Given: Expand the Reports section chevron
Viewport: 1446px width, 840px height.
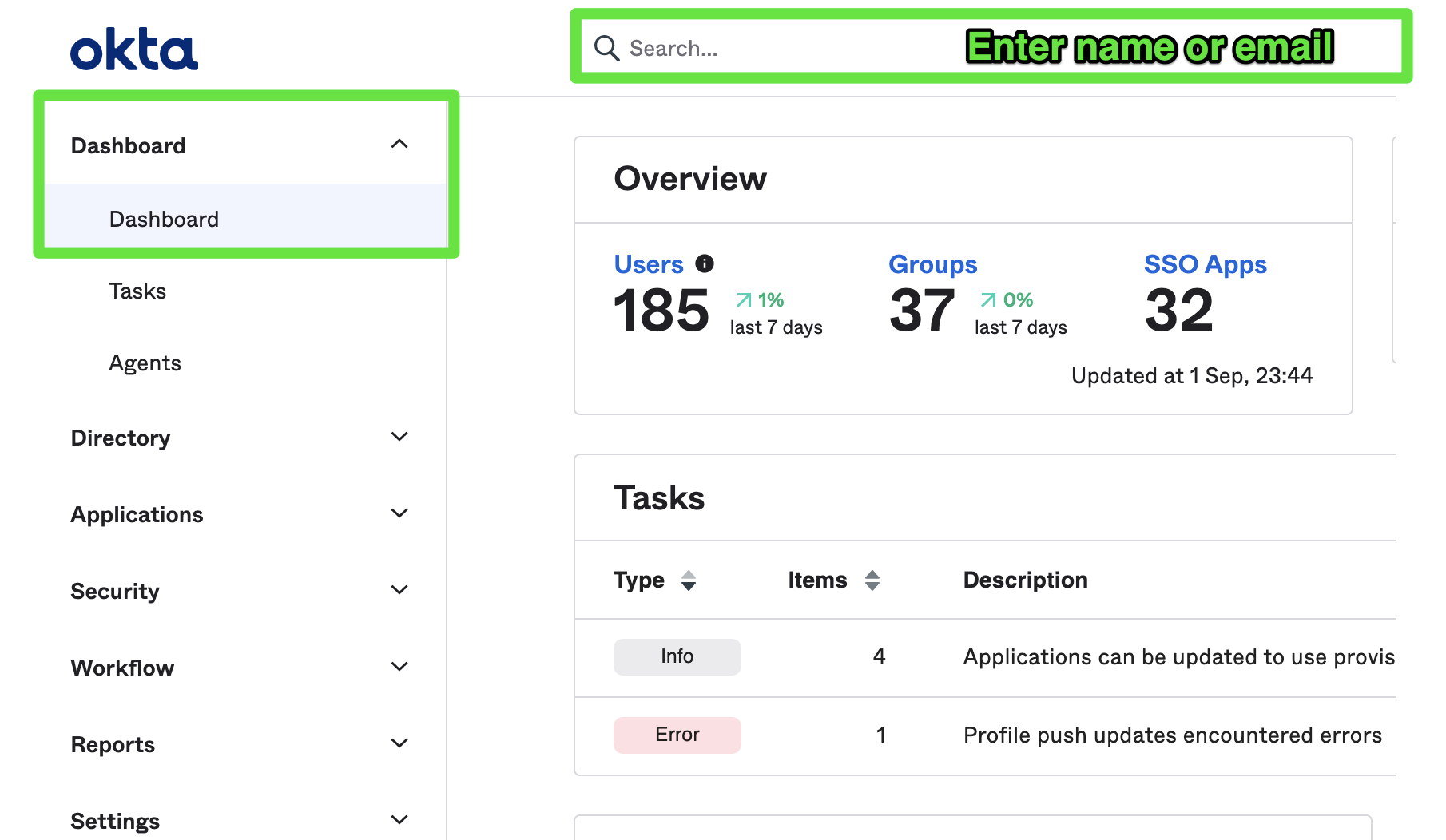Looking at the screenshot, I should (x=399, y=743).
